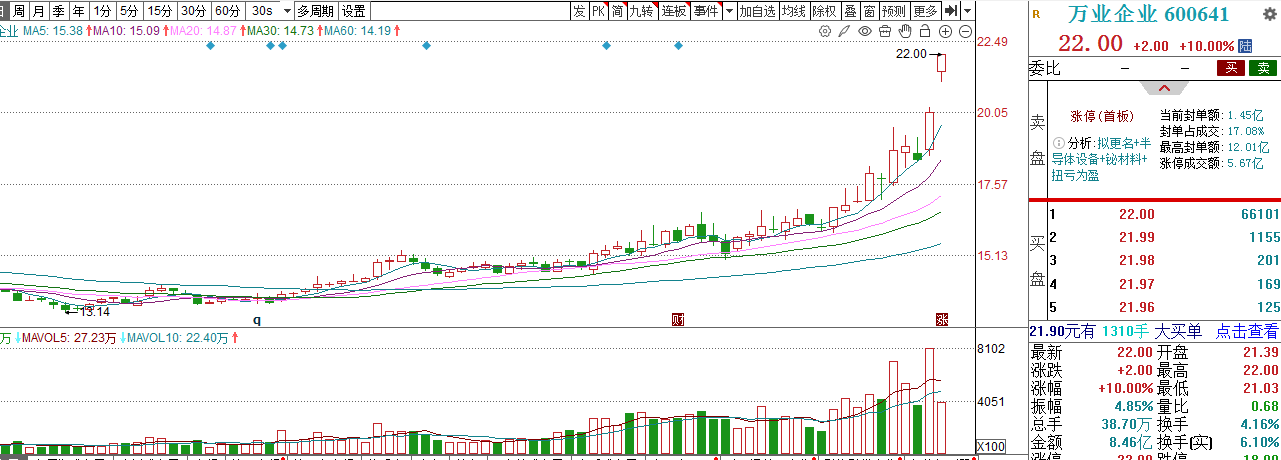
Task: Click the 叠 overlay button
Action: 850,11
